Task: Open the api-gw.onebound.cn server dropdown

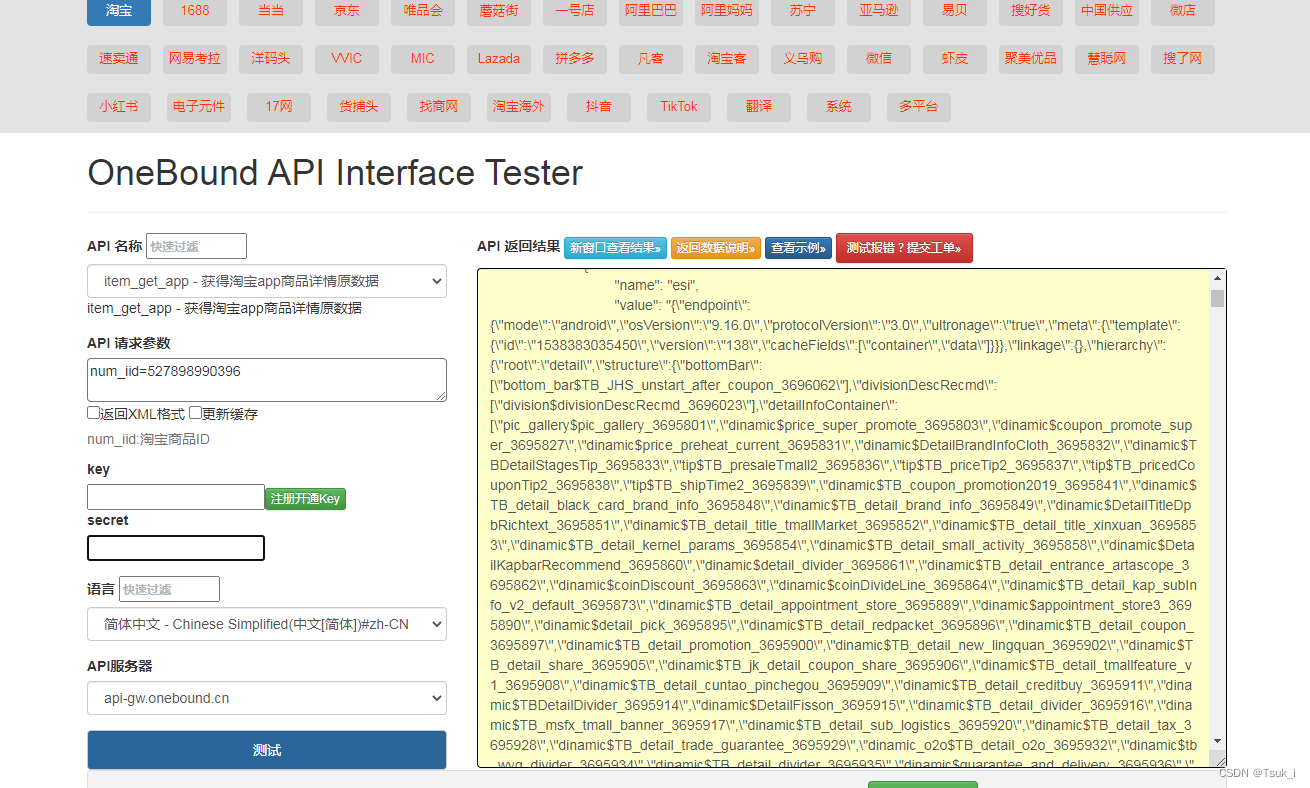Action: point(267,698)
